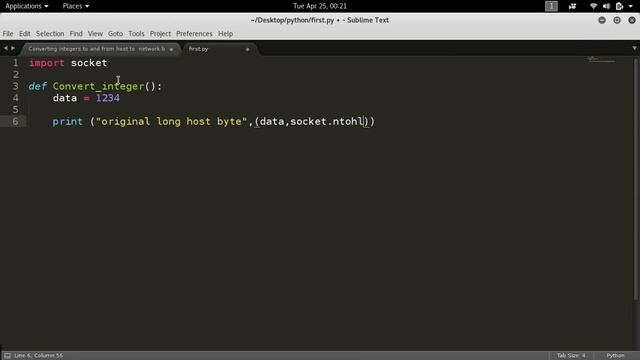Select workspace 1 indicator
This screenshot has width=640, height=360.
coord(551,6)
